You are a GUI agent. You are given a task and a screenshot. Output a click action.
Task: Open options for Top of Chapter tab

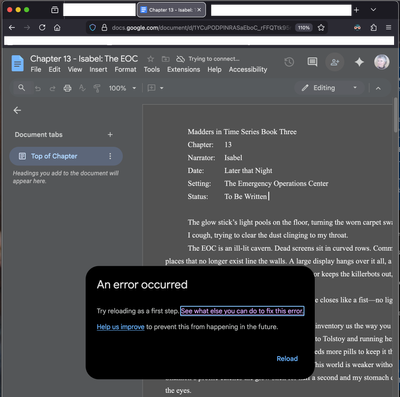[110, 156]
